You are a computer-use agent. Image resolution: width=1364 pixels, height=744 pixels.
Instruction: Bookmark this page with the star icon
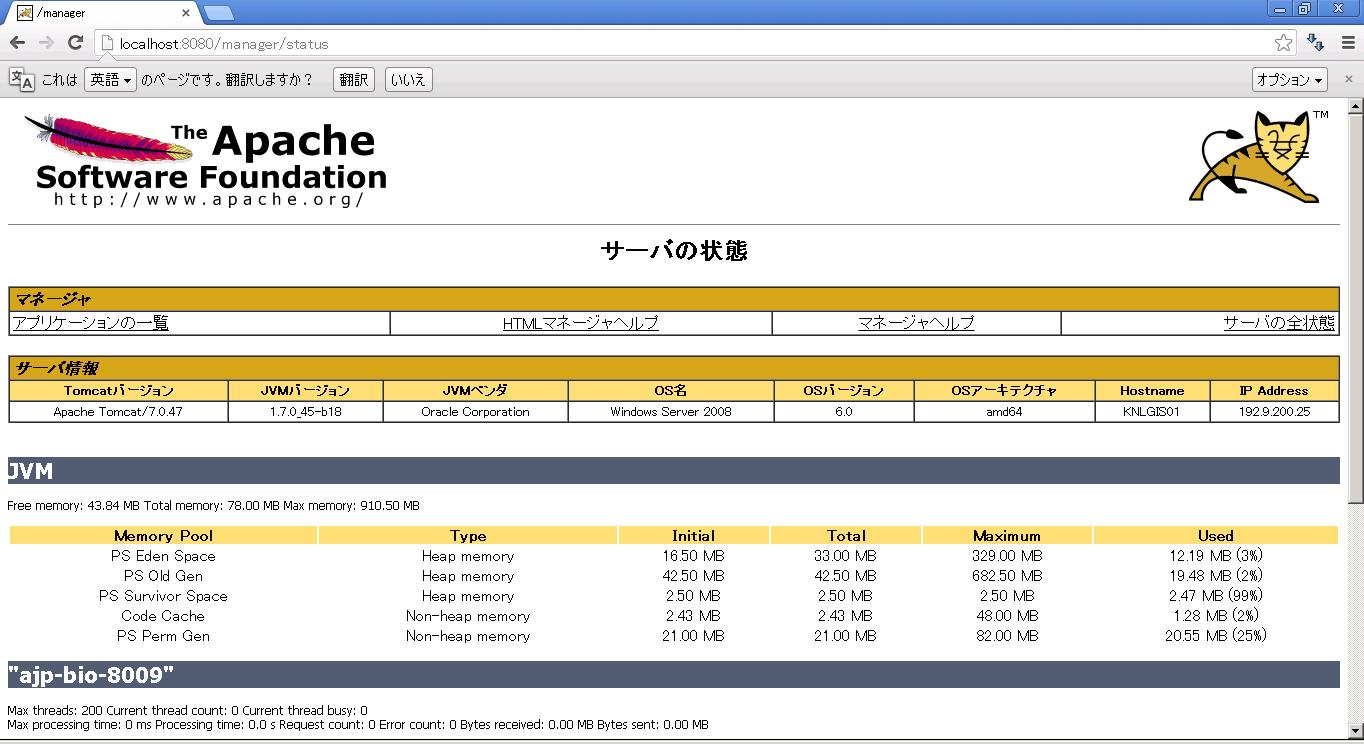click(x=1283, y=43)
